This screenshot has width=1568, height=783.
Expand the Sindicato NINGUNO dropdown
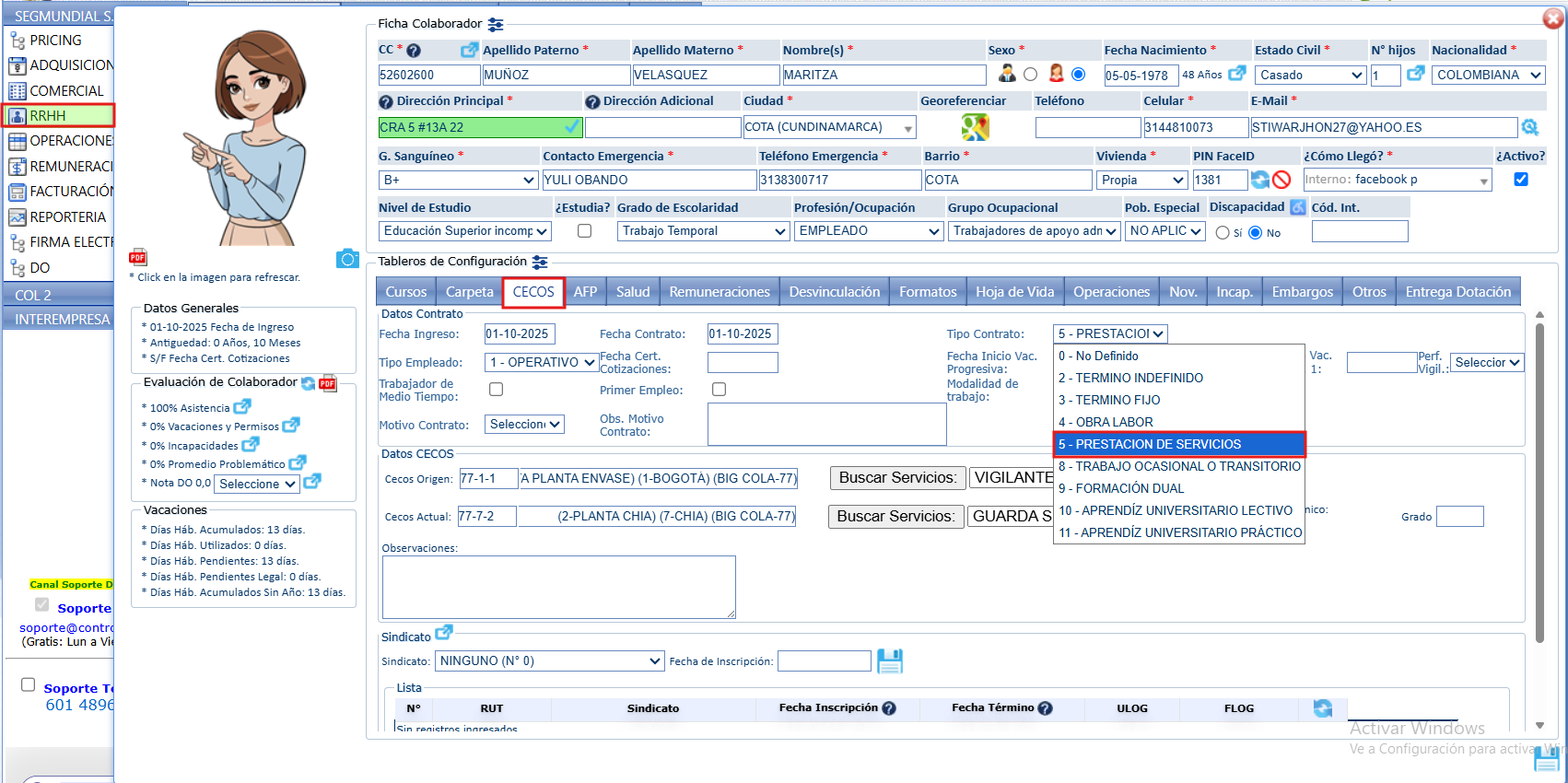click(550, 660)
